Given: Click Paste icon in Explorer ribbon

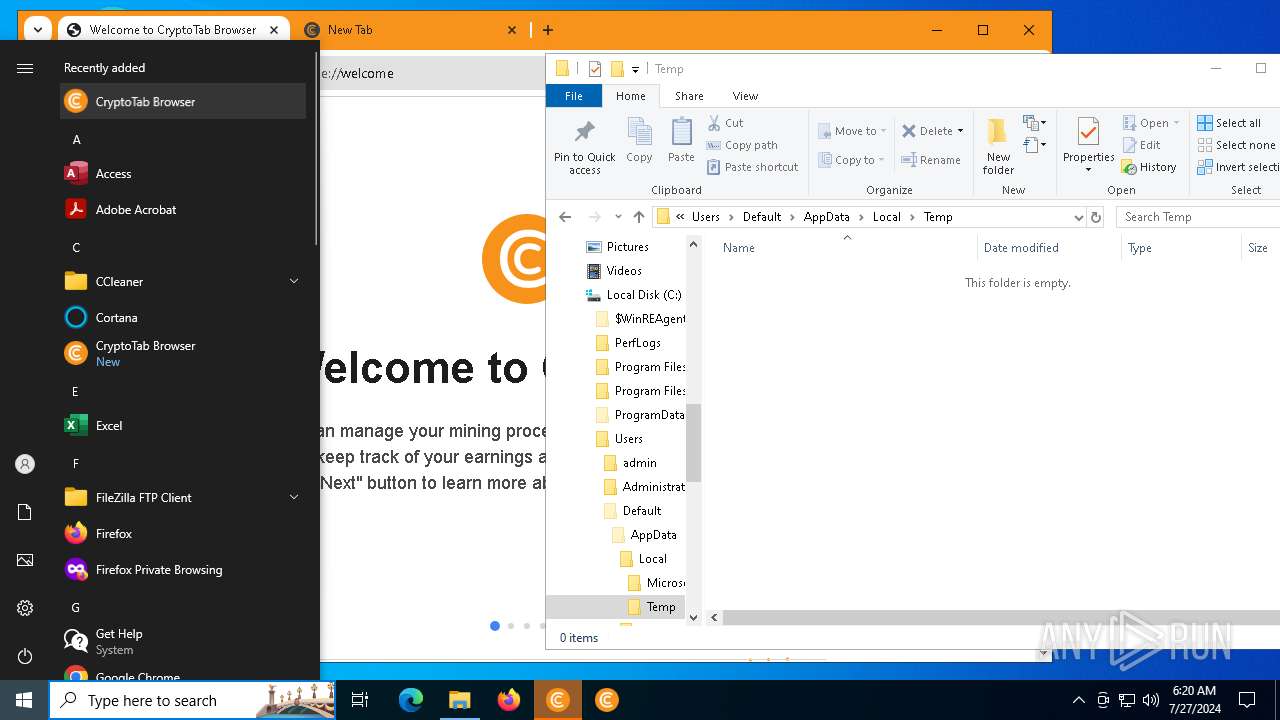Looking at the screenshot, I should (x=681, y=140).
